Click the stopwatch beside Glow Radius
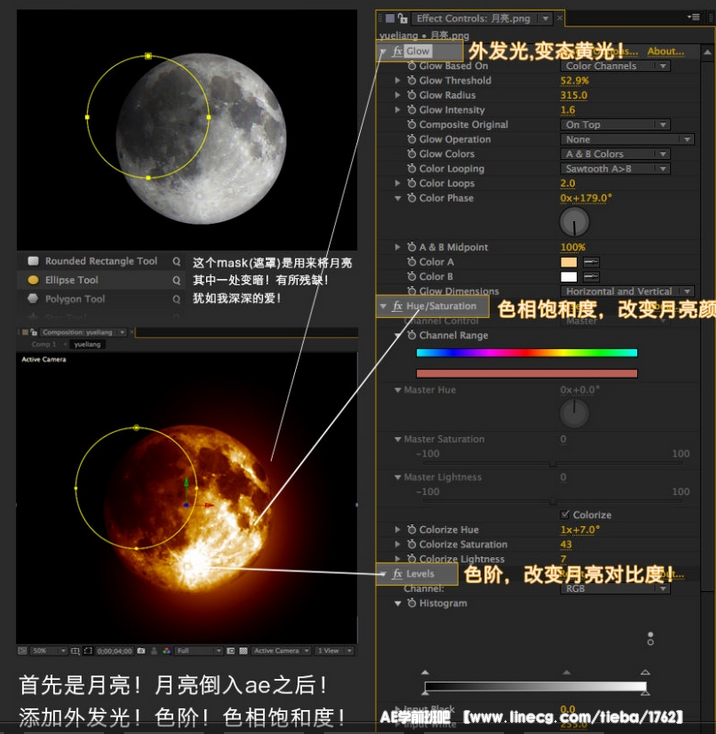 pyautogui.click(x=412, y=95)
